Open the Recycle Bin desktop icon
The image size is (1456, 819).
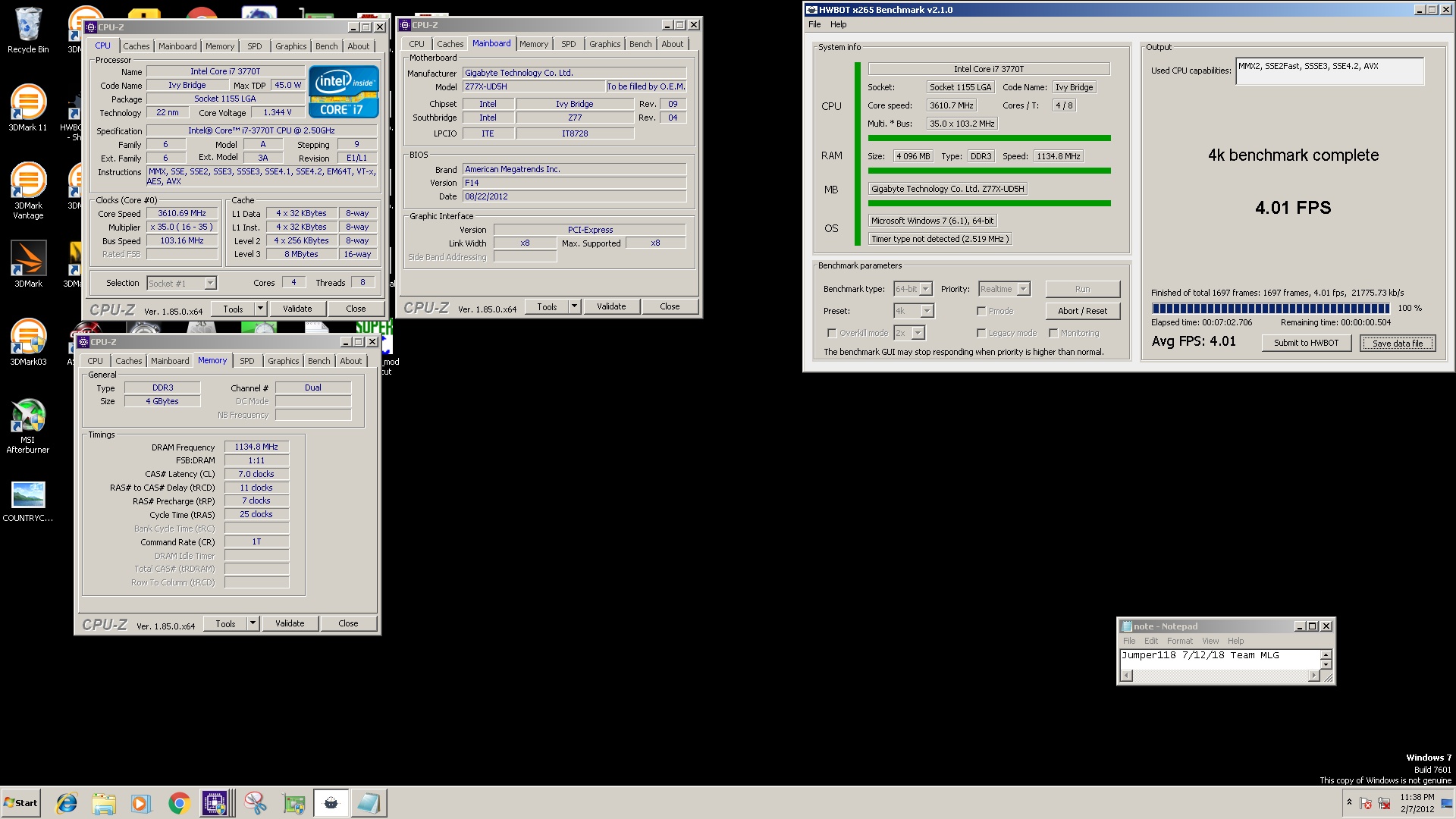point(28,30)
